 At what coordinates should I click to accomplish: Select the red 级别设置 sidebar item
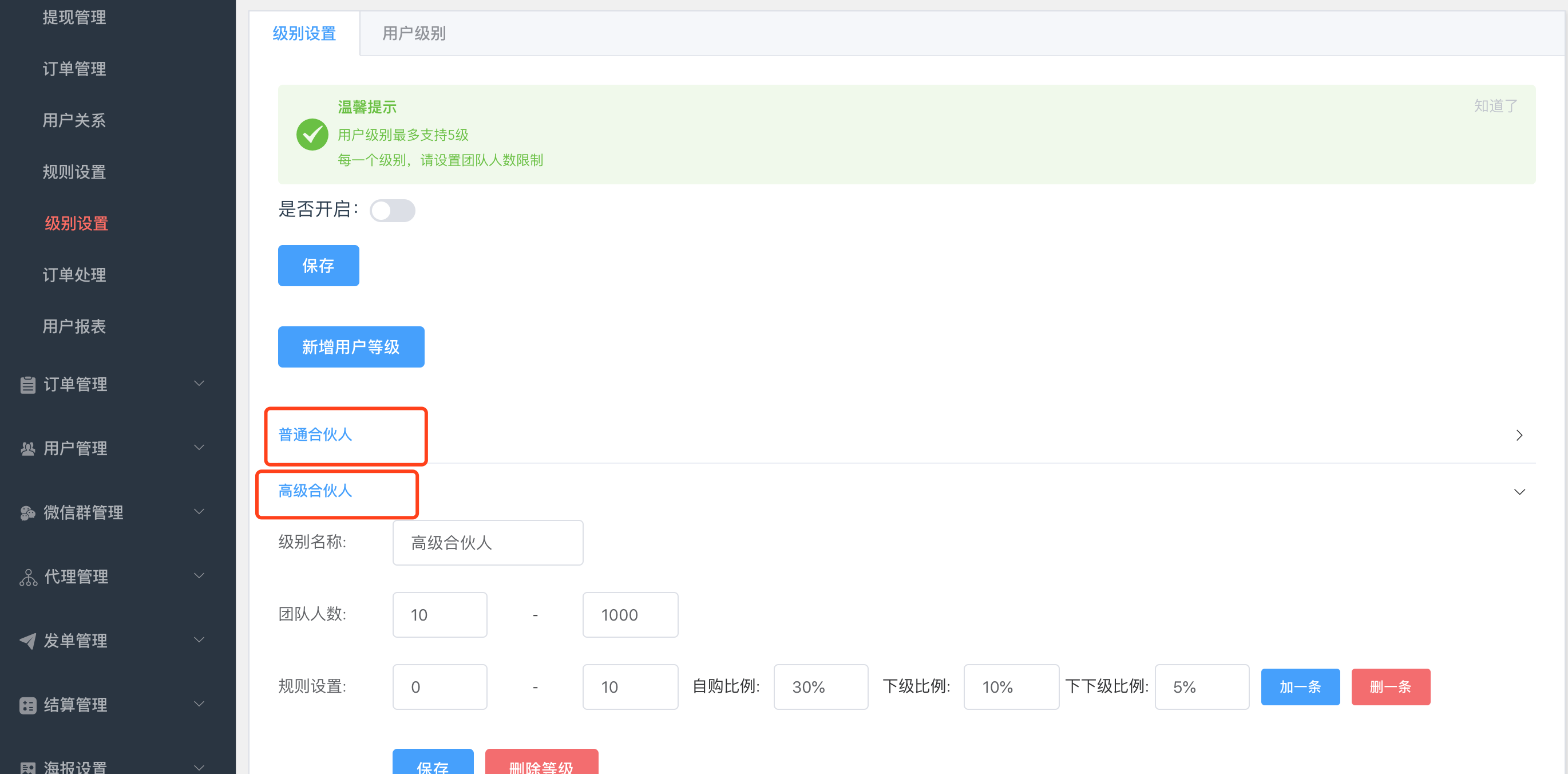(x=77, y=223)
